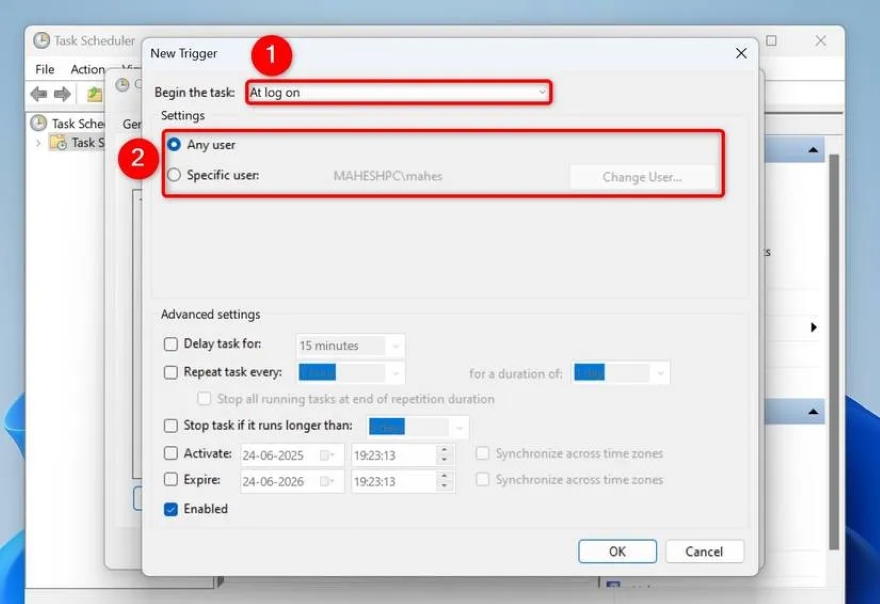The image size is (880, 604).
Task: Uncheck the Enabled checkbox
Action: click(170, 509)
